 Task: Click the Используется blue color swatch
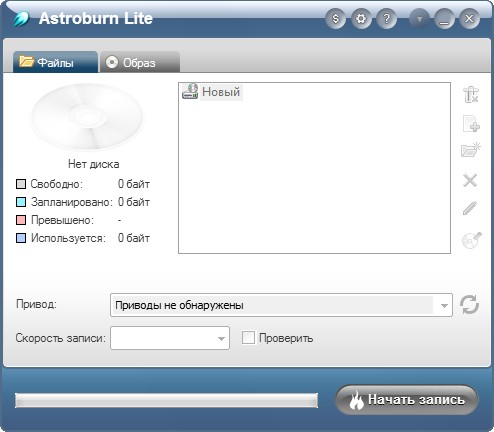21,238
